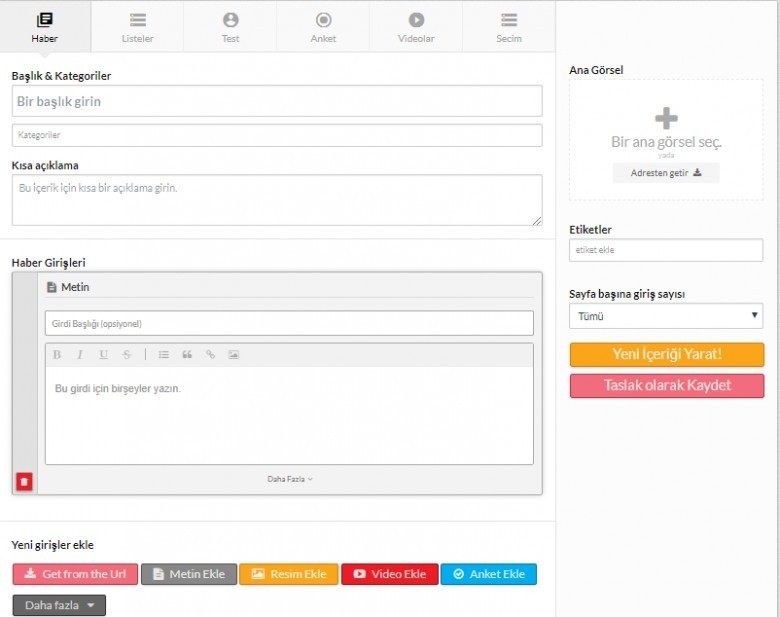This screenshot has width=780, height=617.
Task: Insert a hyperlink in the editor
Action: (210, 355)
